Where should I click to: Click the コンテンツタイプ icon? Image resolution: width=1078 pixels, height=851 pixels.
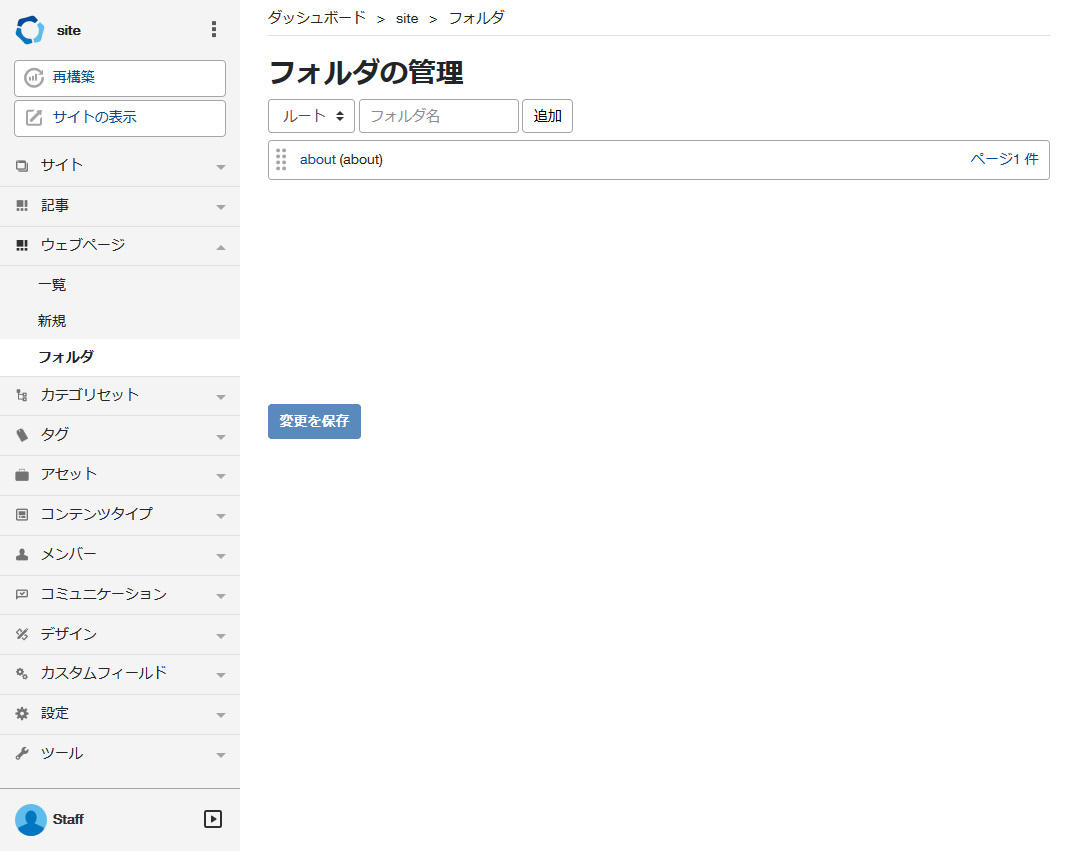[22, 515]
